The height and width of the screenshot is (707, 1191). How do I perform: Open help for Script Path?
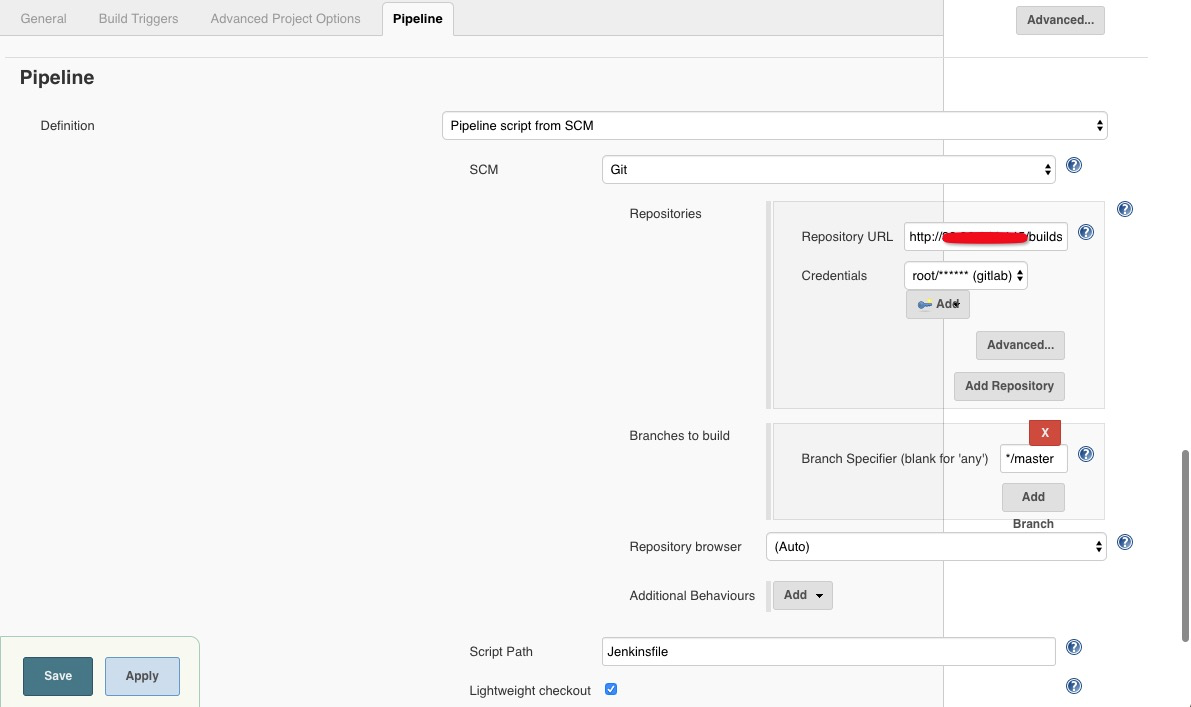click(1073, 647)
